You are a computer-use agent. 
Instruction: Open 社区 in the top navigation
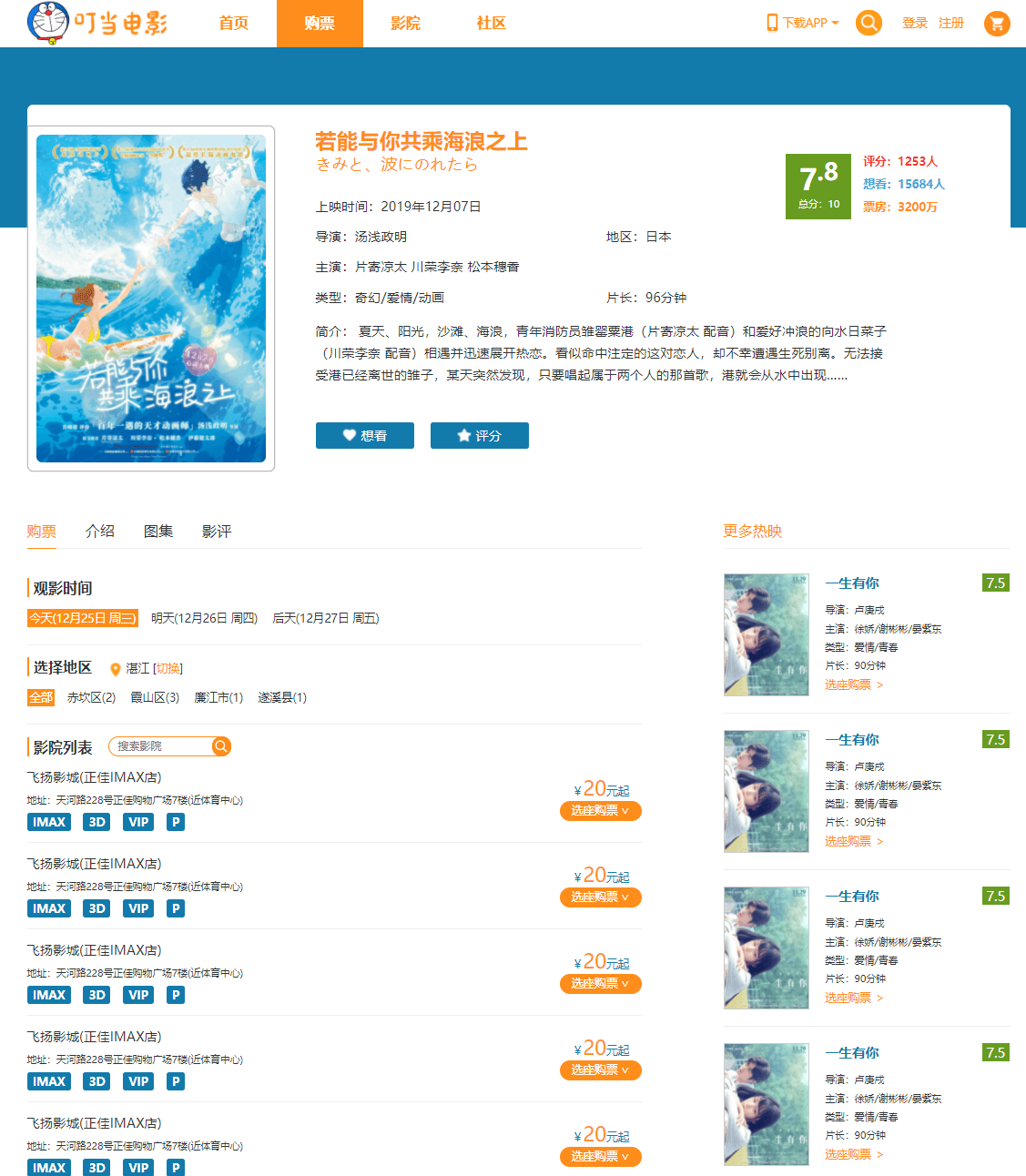[492, 24]
